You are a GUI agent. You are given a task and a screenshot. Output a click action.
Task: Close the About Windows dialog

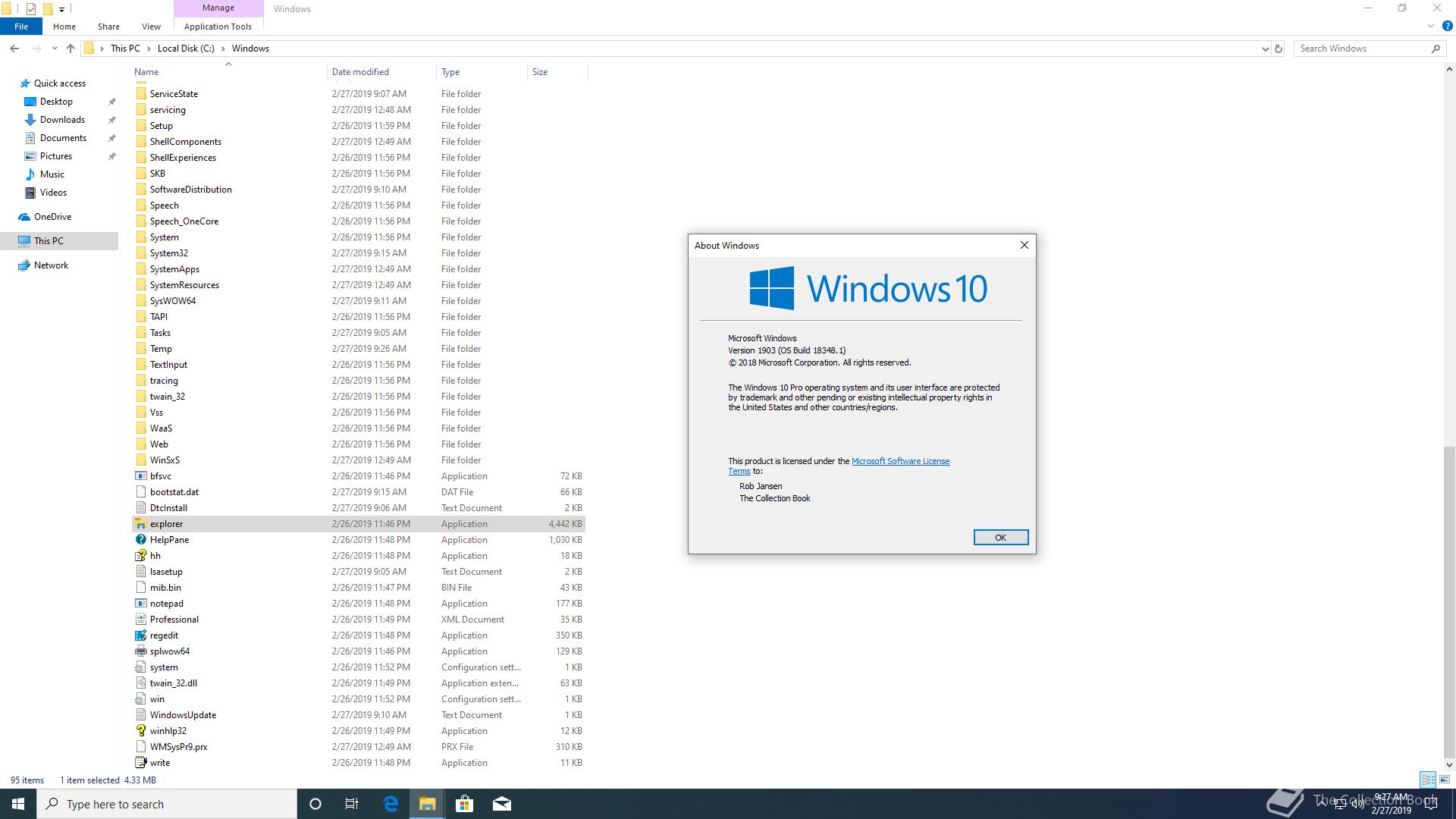click(x=1025, y=245)
